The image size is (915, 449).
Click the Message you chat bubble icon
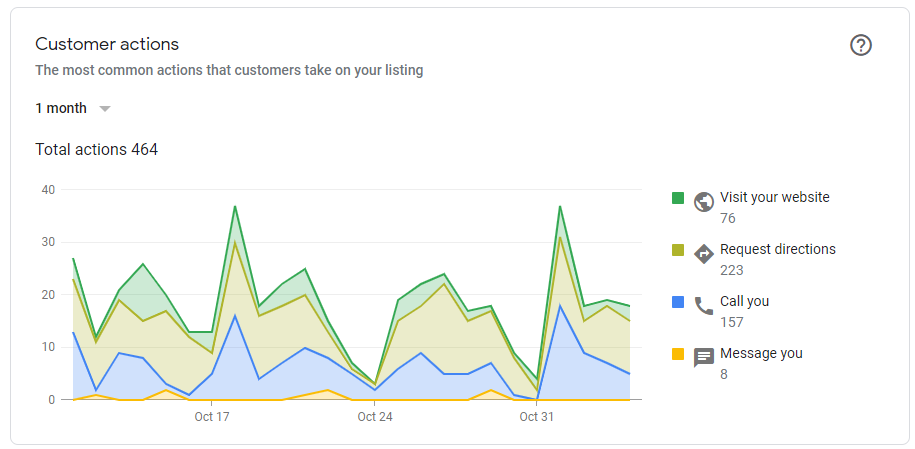click(704, 357)
